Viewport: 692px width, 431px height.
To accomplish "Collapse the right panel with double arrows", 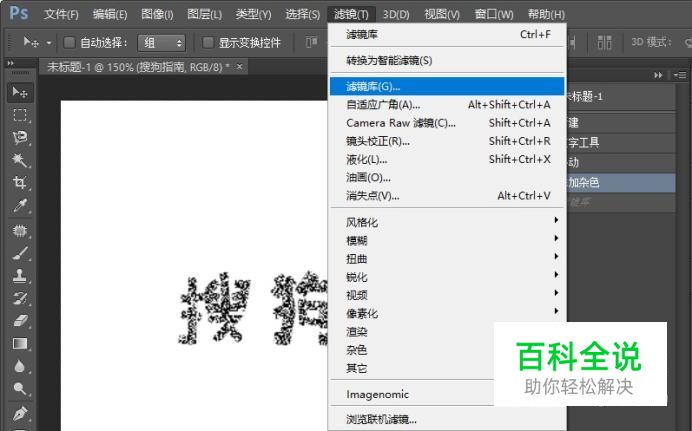I will coord(658,75).
